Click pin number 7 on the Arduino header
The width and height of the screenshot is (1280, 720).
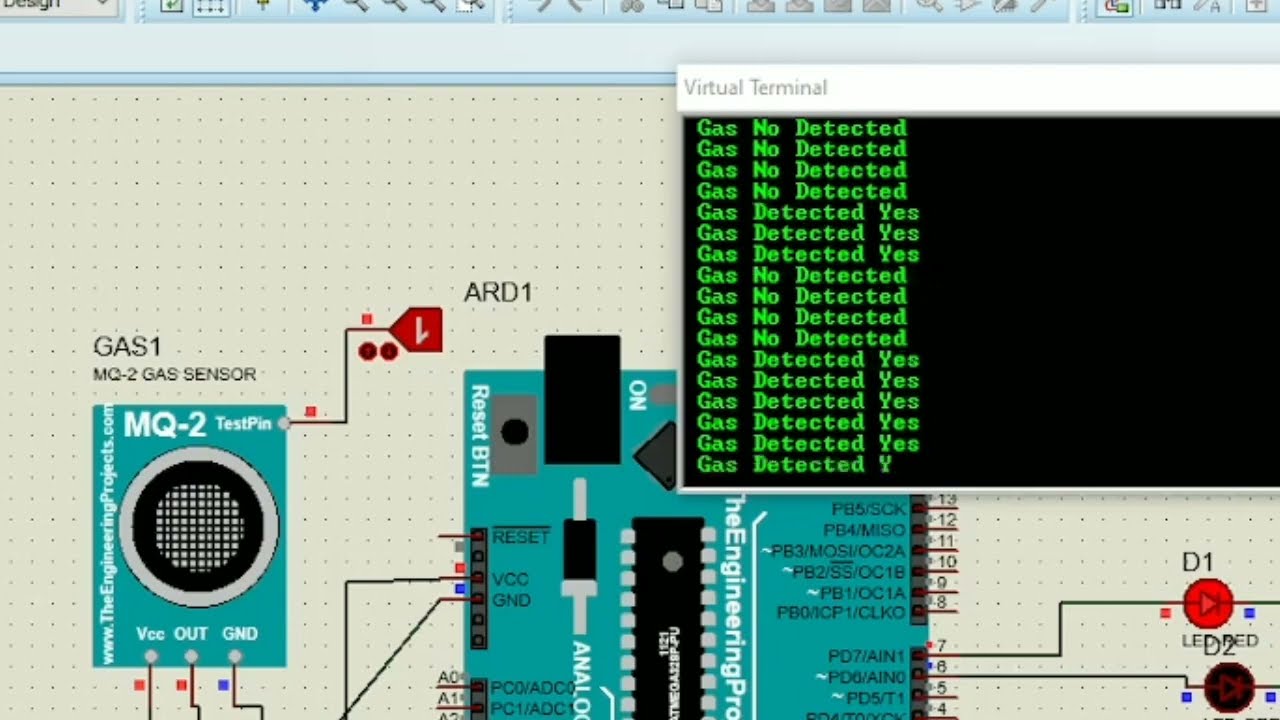pyautogui.click(x=941, y=646)
